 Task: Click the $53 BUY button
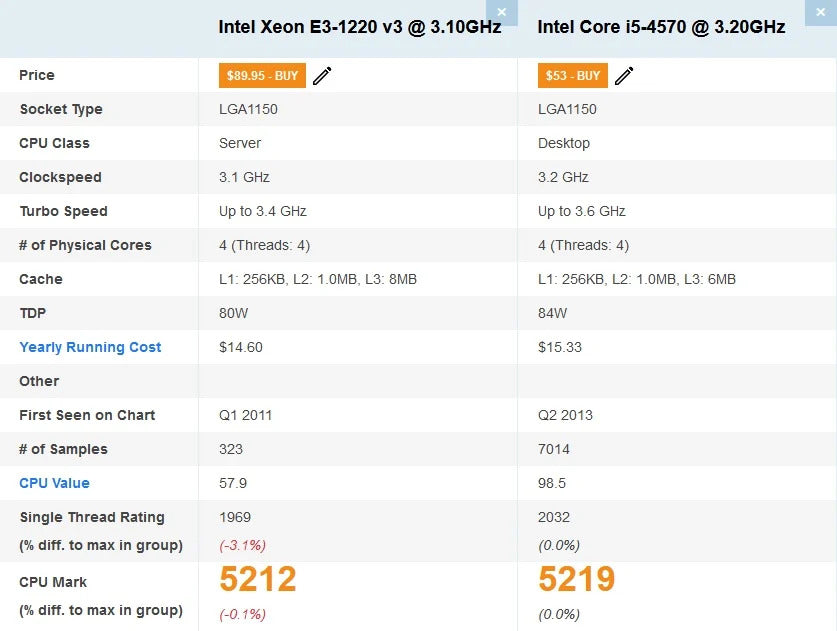coord(573,76)
